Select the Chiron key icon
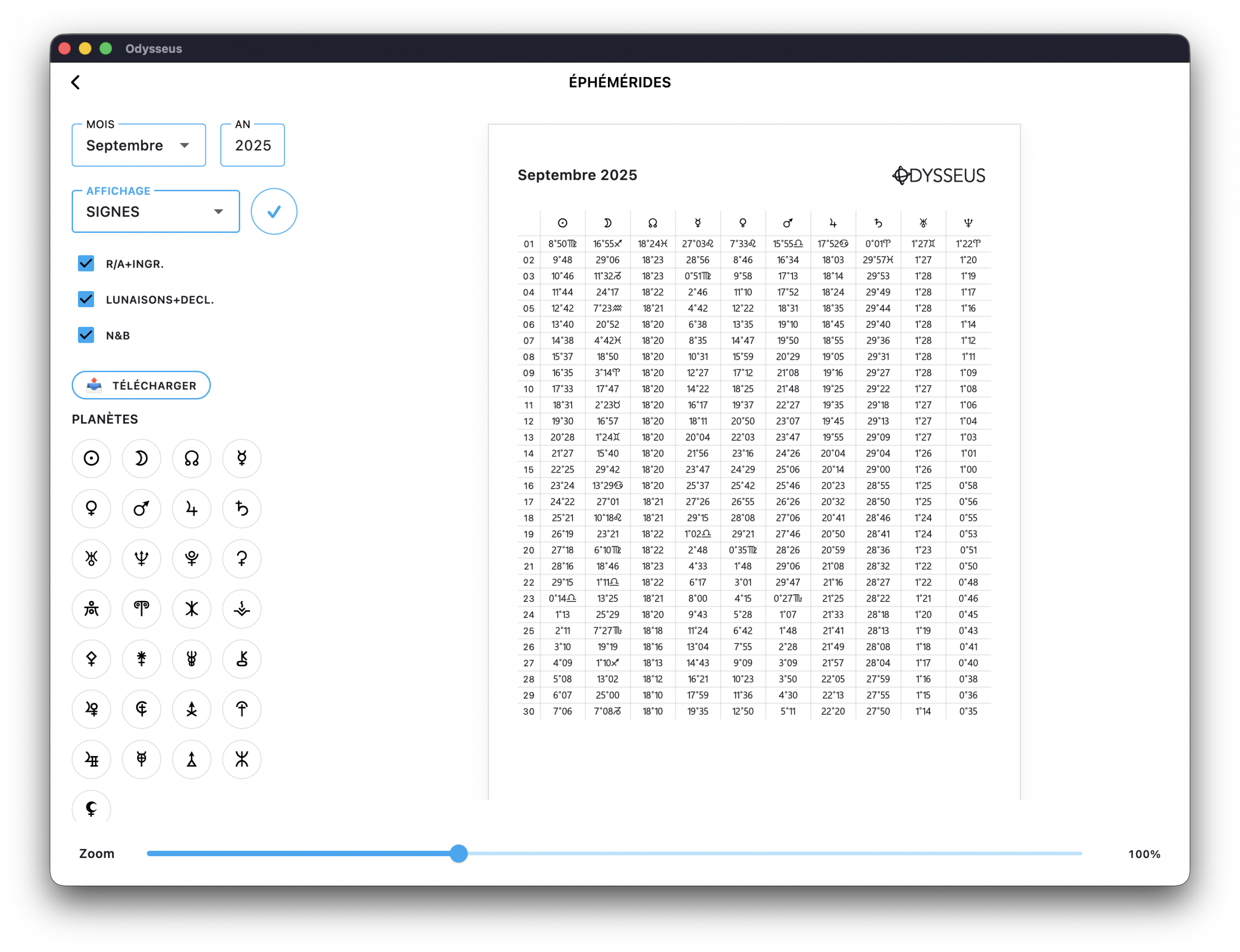The width and height of the screenshot is (1240, 952). [242, 659]
